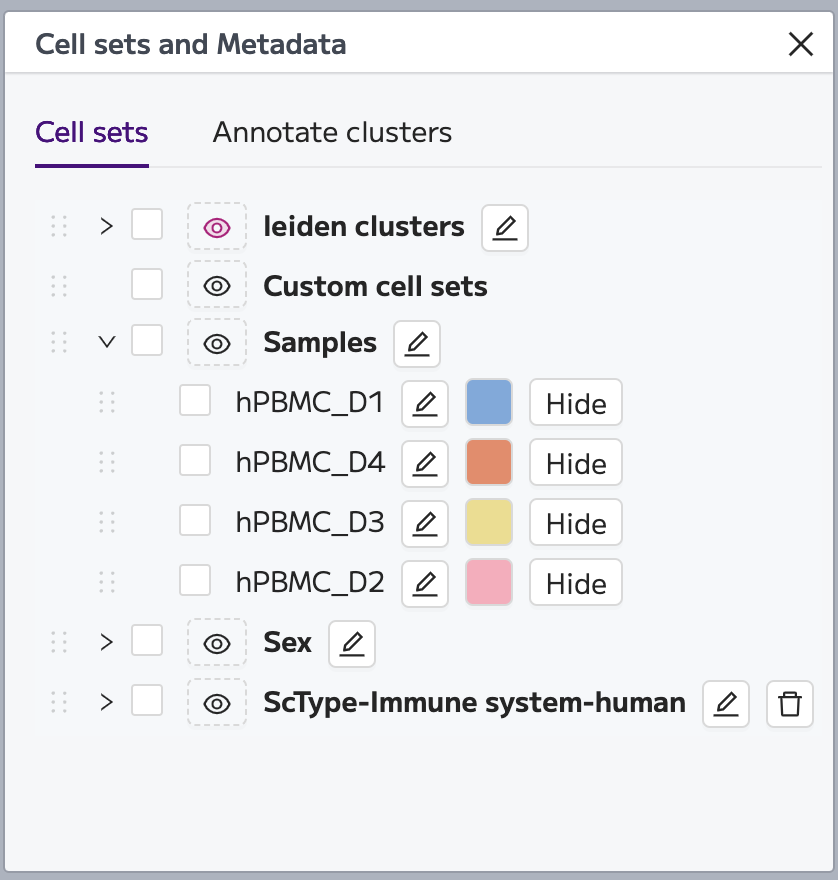
Task: Grab the drag handle for leiden clusters
Action: [x=59, y=227]
